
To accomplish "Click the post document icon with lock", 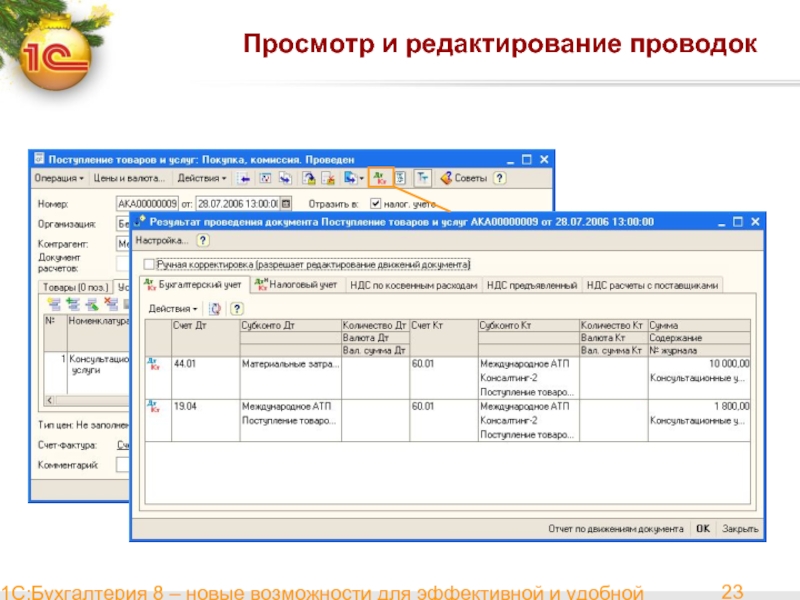I will click(x=309, y=179).
